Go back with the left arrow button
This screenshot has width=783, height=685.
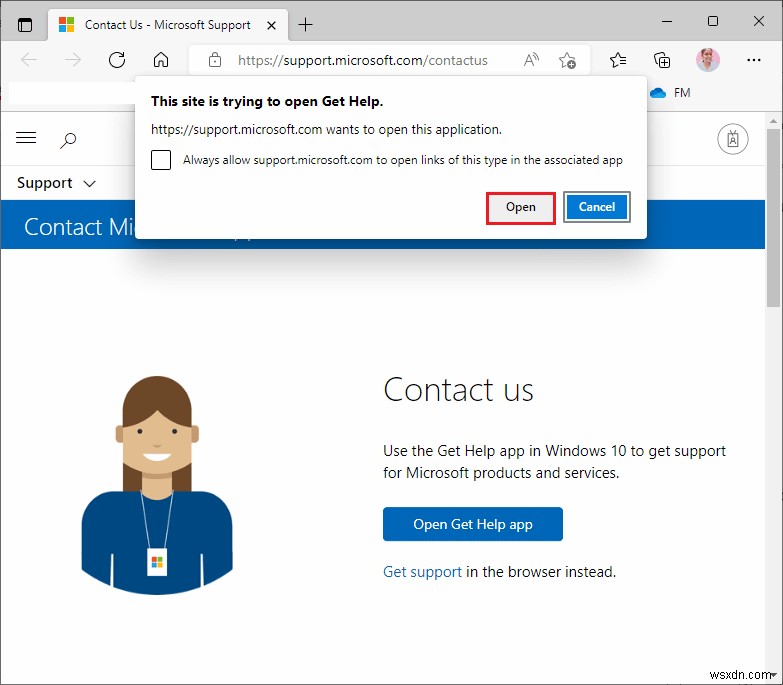(x=29, y=60)
